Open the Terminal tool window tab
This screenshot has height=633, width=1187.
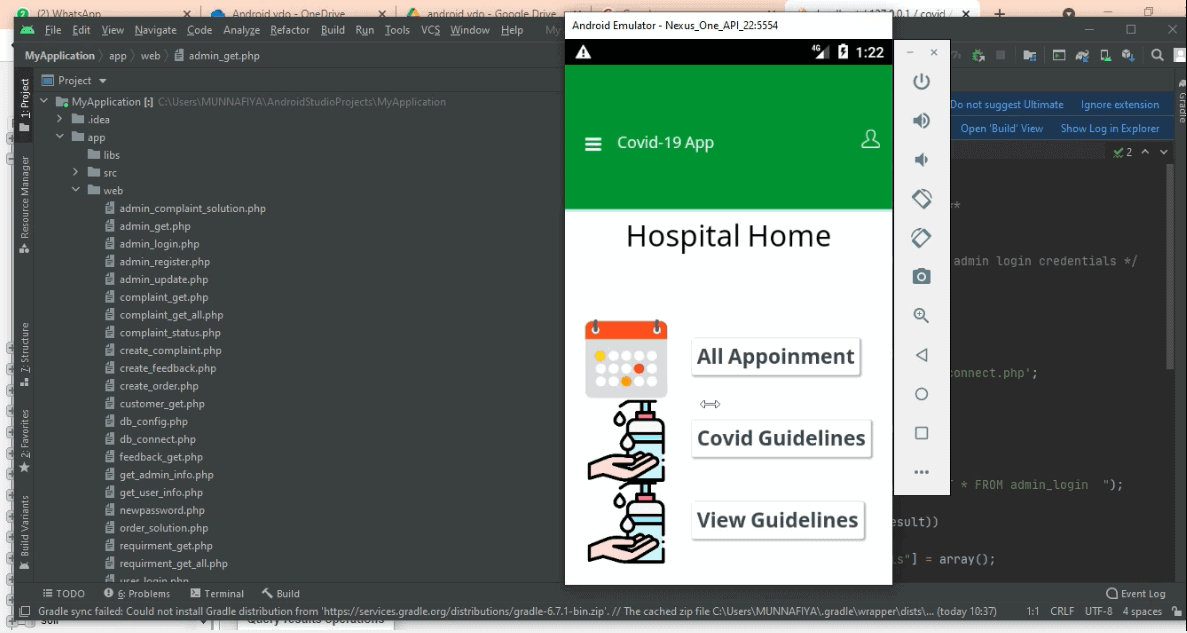coord(216,593)
